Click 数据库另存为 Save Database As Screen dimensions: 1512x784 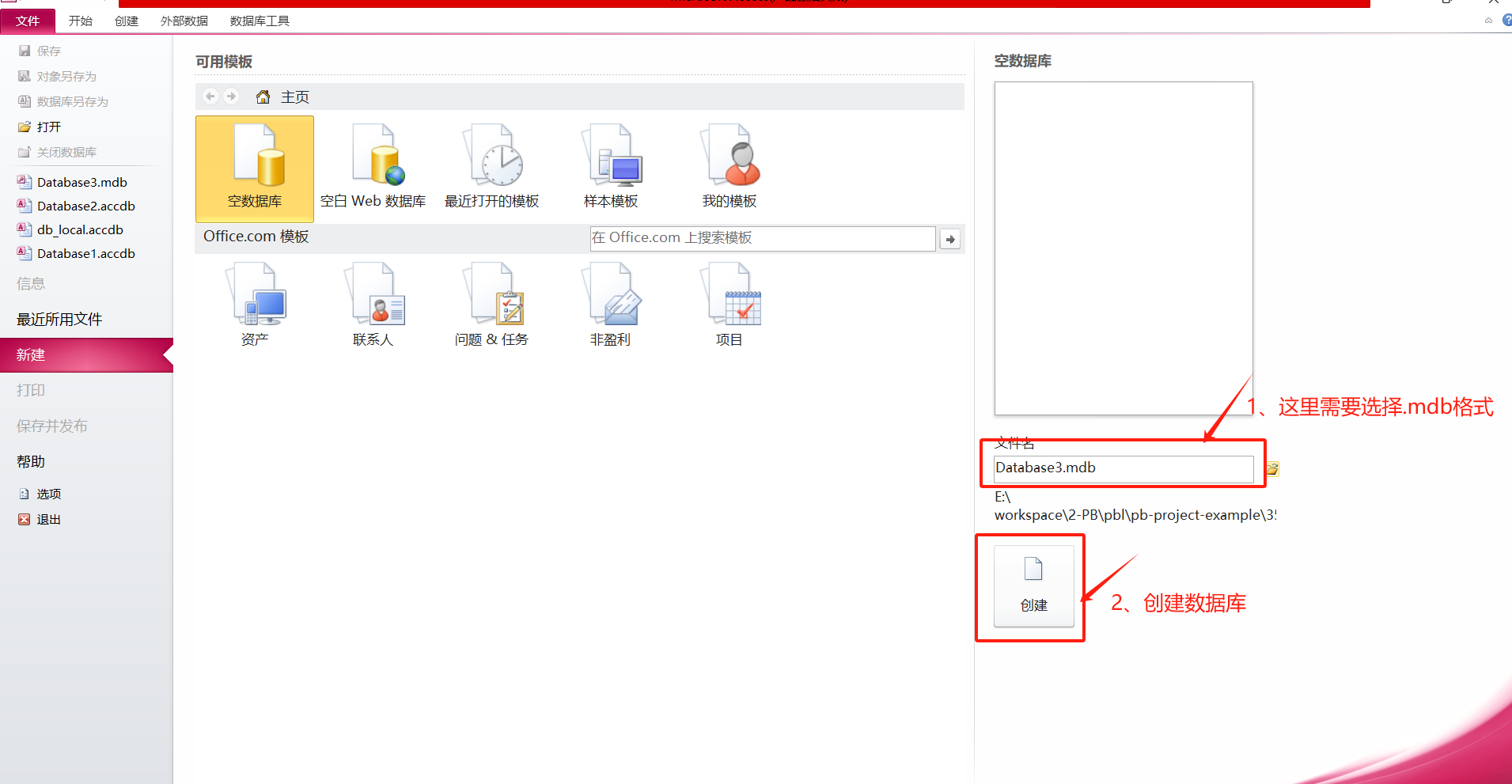[x=63, y=101]
